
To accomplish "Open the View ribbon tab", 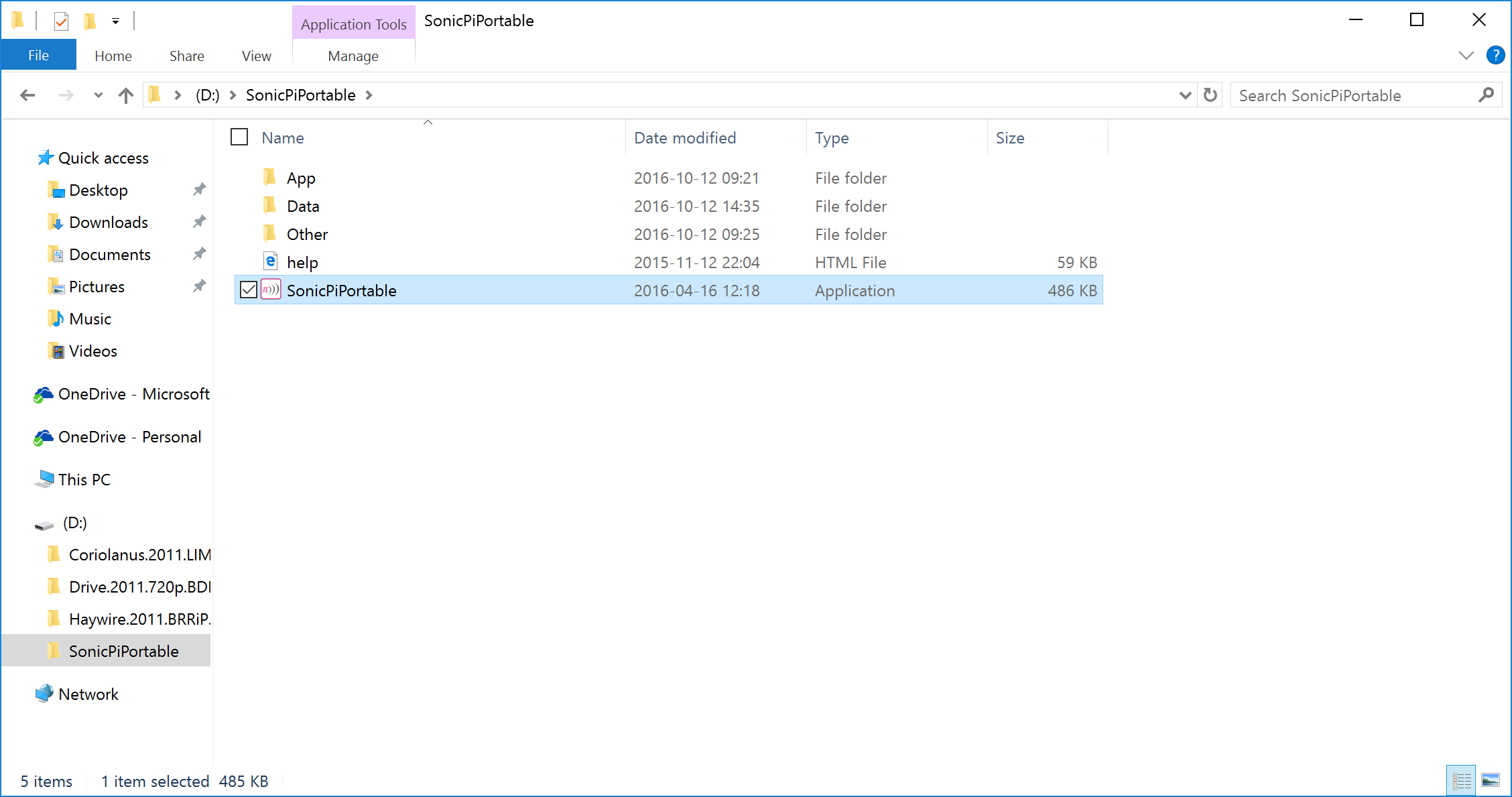I will (x=256, y=56).
